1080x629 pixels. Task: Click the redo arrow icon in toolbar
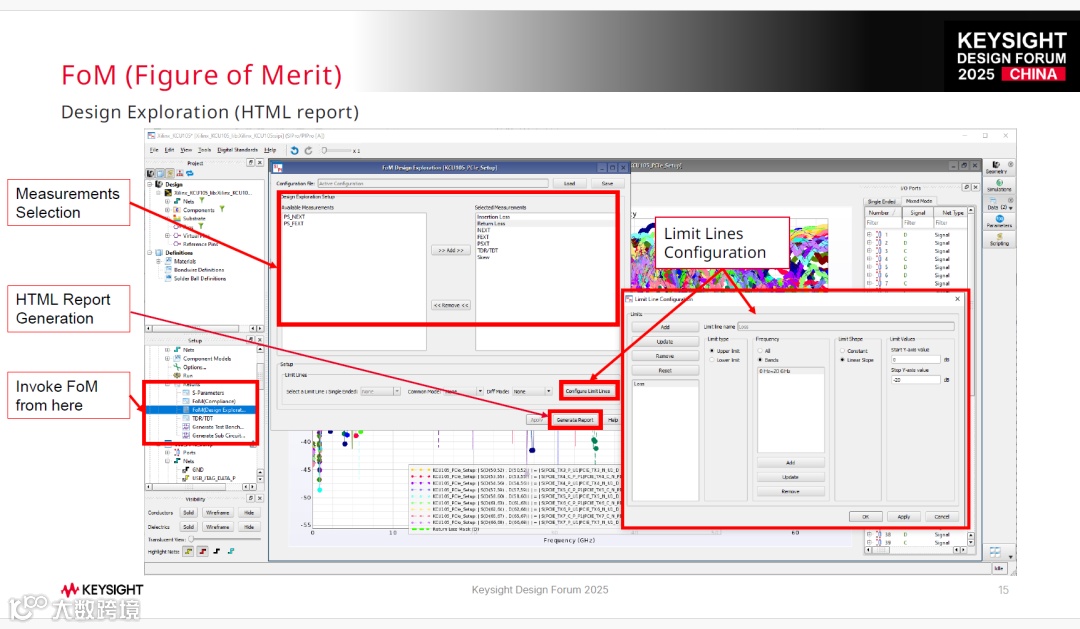(309, 150)
